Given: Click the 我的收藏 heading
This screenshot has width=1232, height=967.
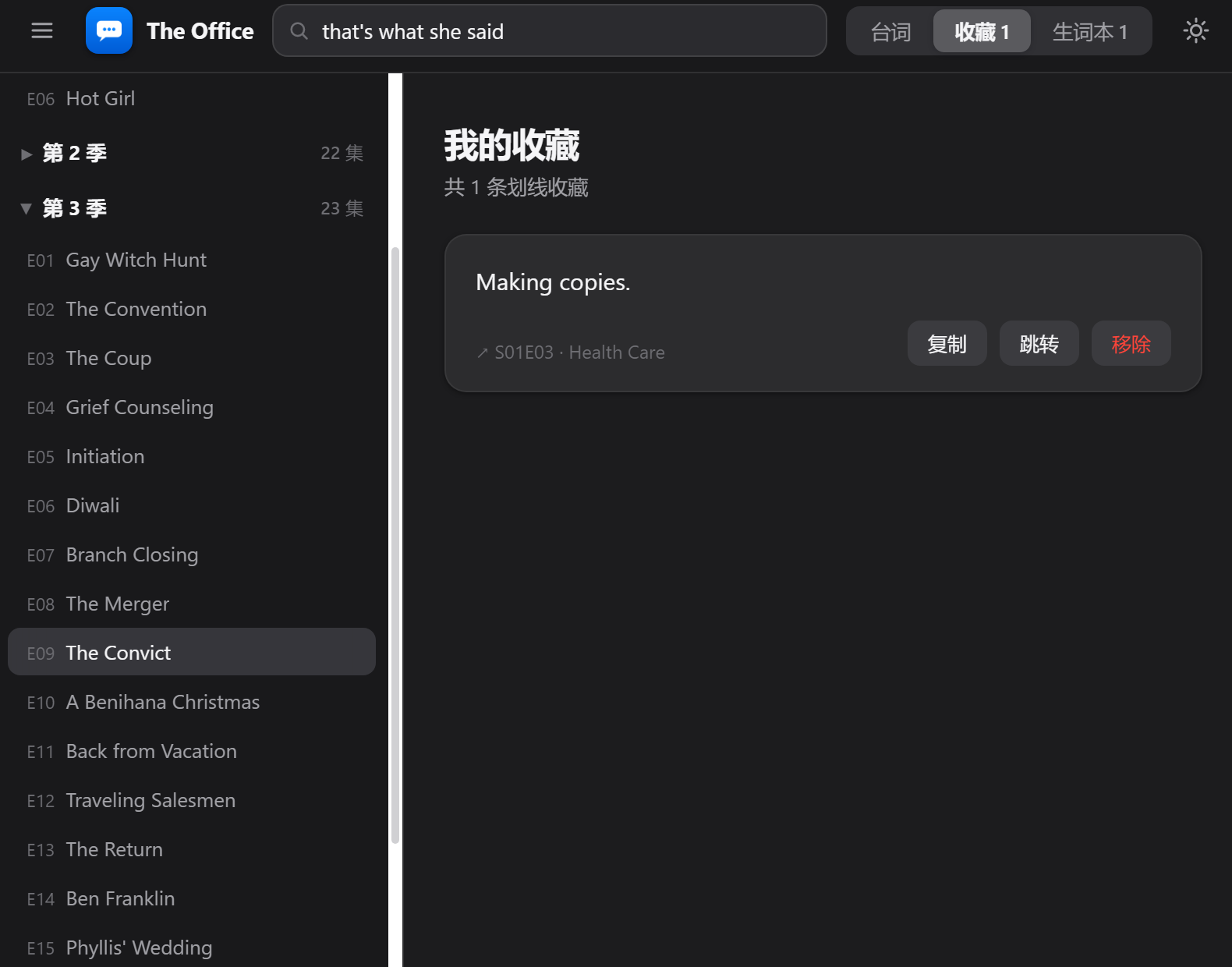Looking at the screenshot, I should pos(512,146).
